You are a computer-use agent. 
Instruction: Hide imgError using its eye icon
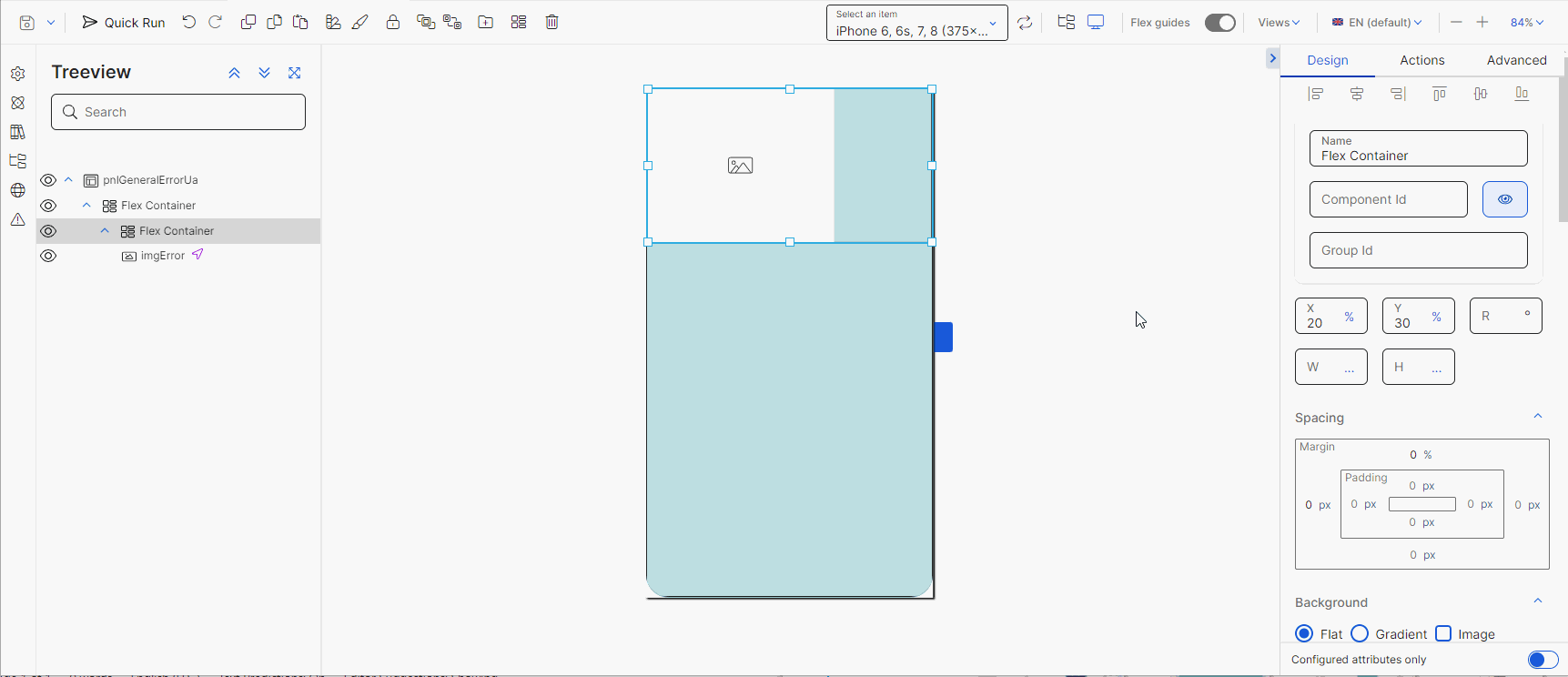48,256
